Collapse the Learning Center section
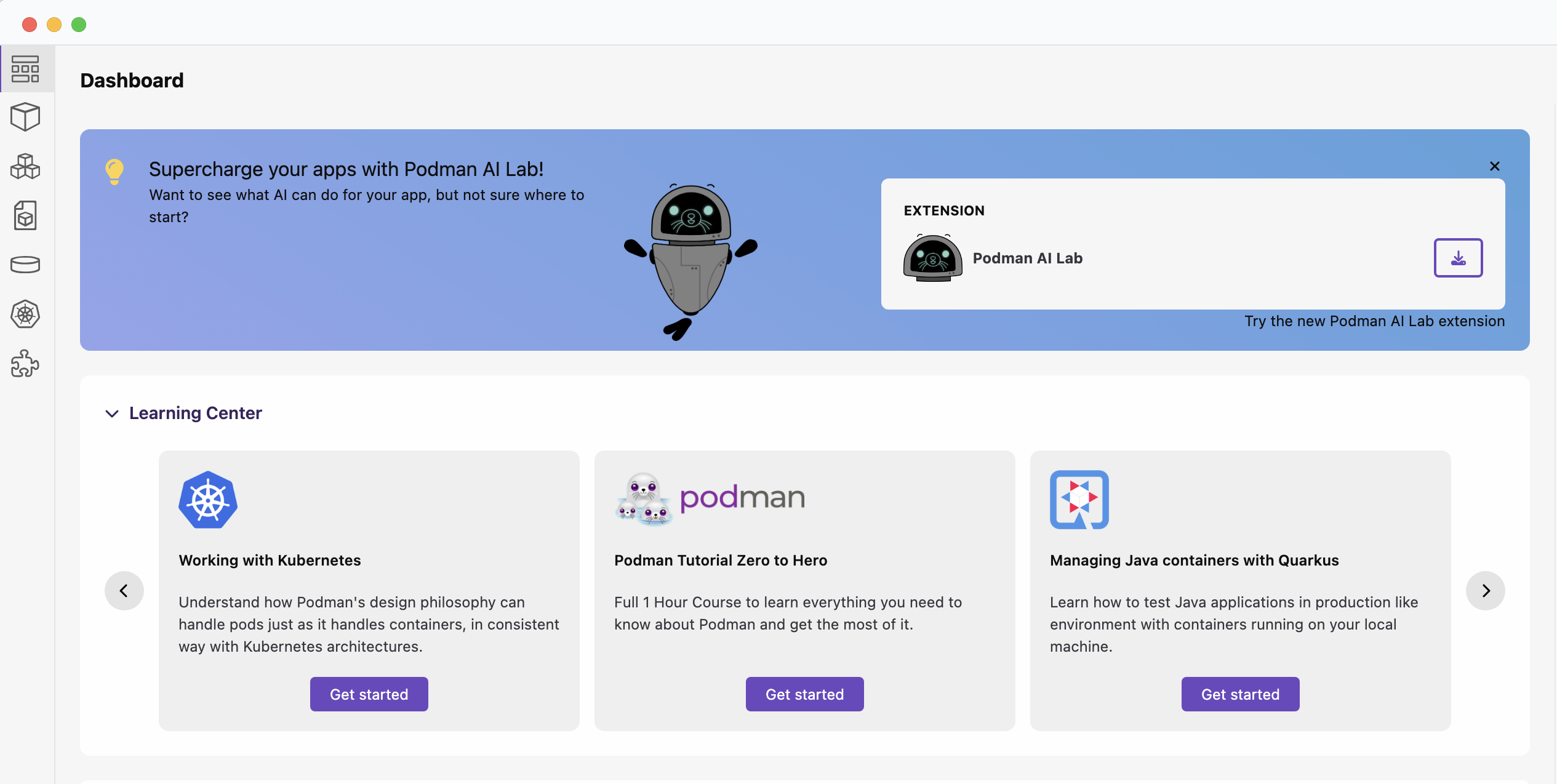This screenshot has height=784, width=1557. coord(112,414)
